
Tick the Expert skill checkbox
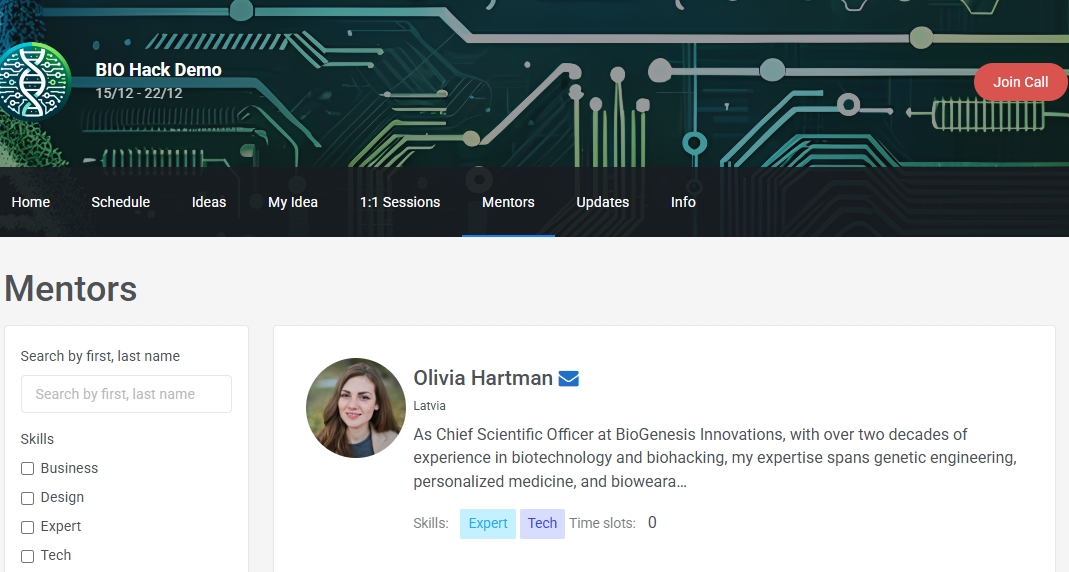pyautogui.click(x=27, y=527)
